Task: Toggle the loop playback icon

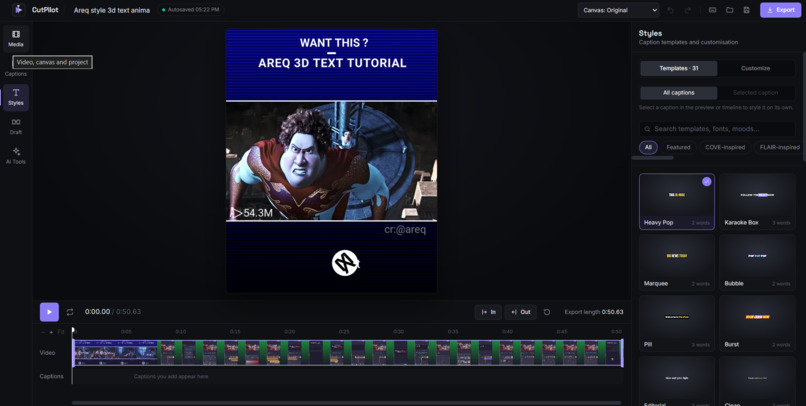Action: [70, 312]
